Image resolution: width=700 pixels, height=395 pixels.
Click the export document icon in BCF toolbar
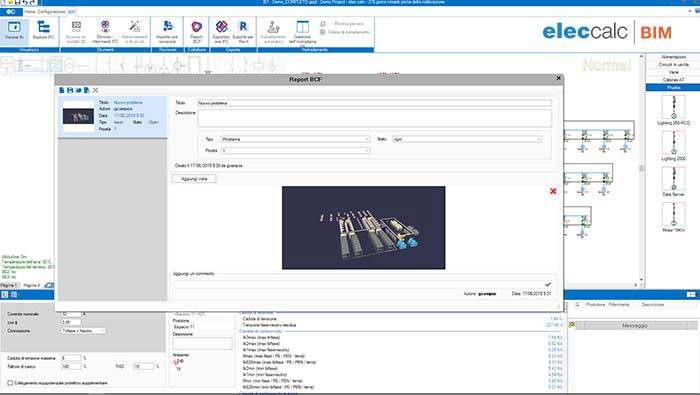tap(86, 90)
